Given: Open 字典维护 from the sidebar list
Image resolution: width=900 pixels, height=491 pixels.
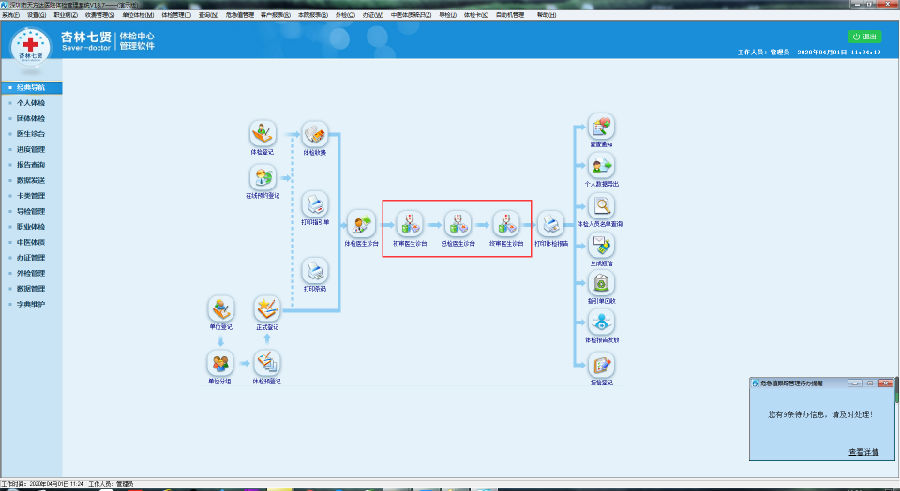Looking at the screenshot, I should 31,304.
